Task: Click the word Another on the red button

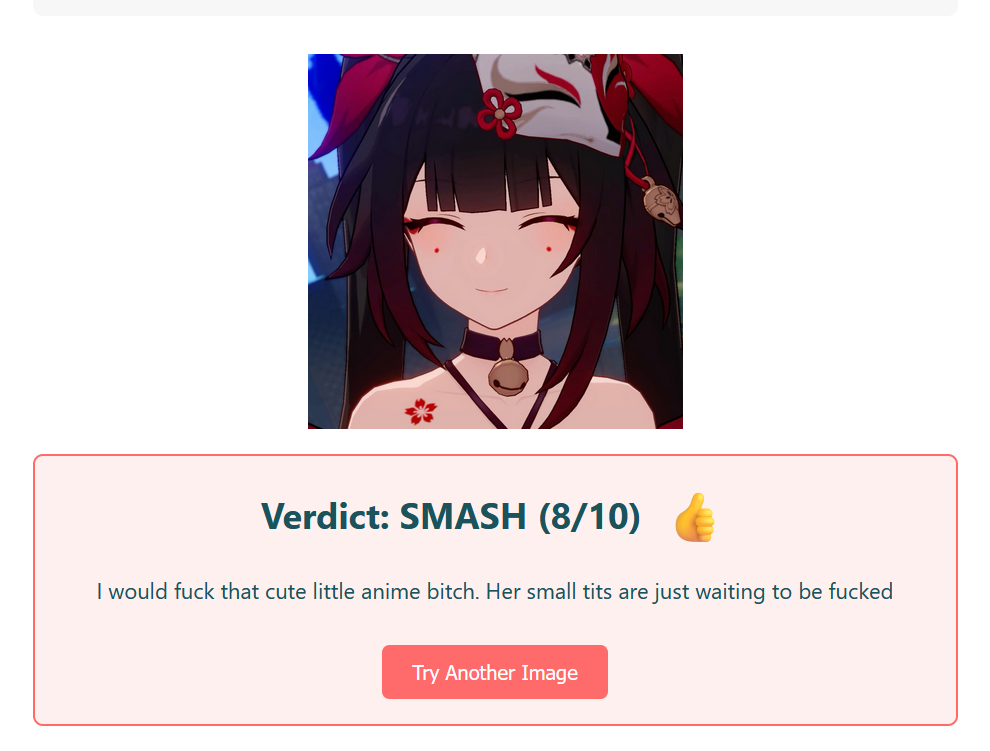Action: click(480, 673)
